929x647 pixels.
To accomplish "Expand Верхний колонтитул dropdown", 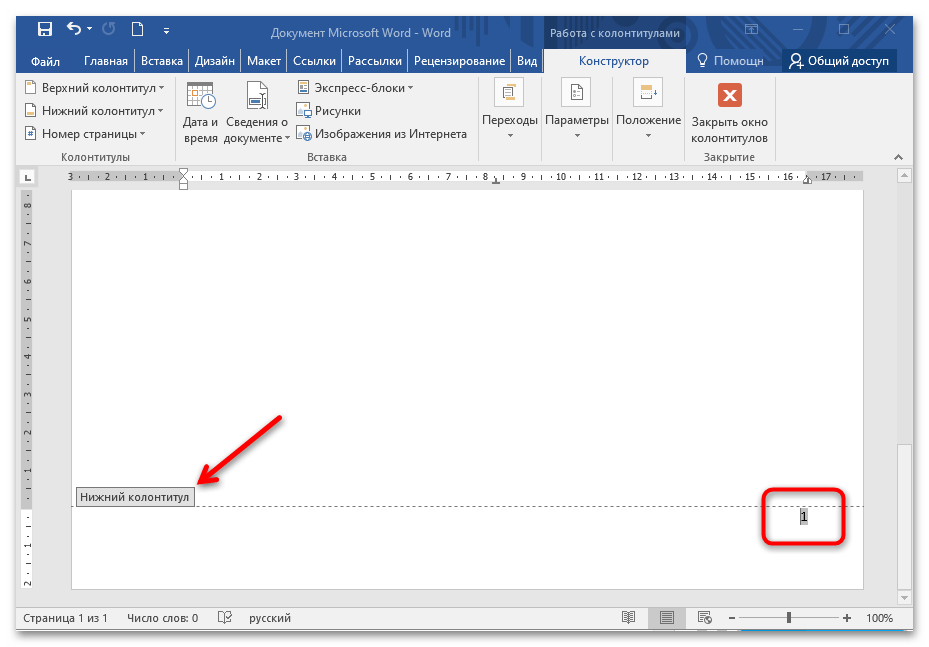I will (x=95, y=88).
